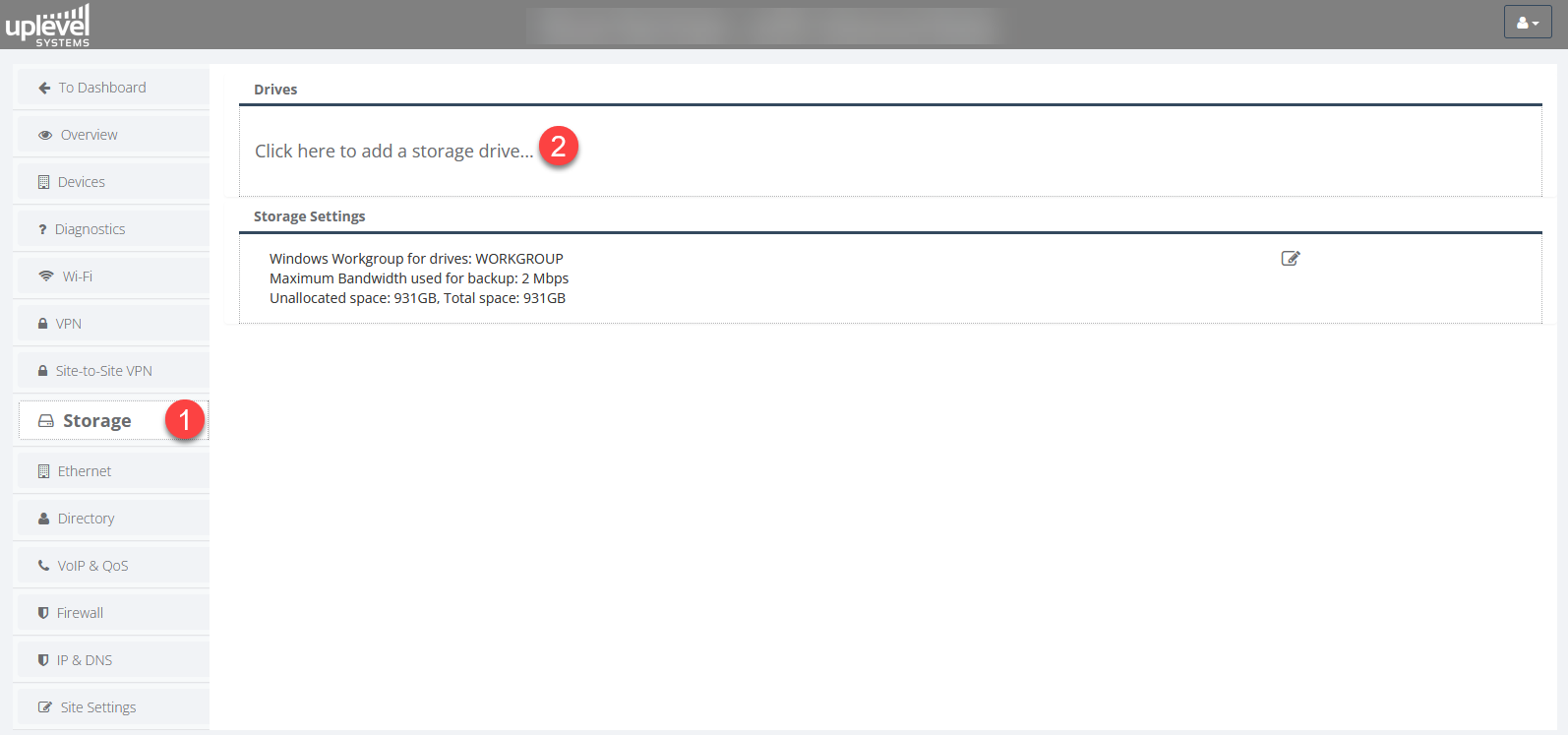1568x735 pixels.
Task: Open the user account dropdown menu
Action: click(x=1527, y=23)
